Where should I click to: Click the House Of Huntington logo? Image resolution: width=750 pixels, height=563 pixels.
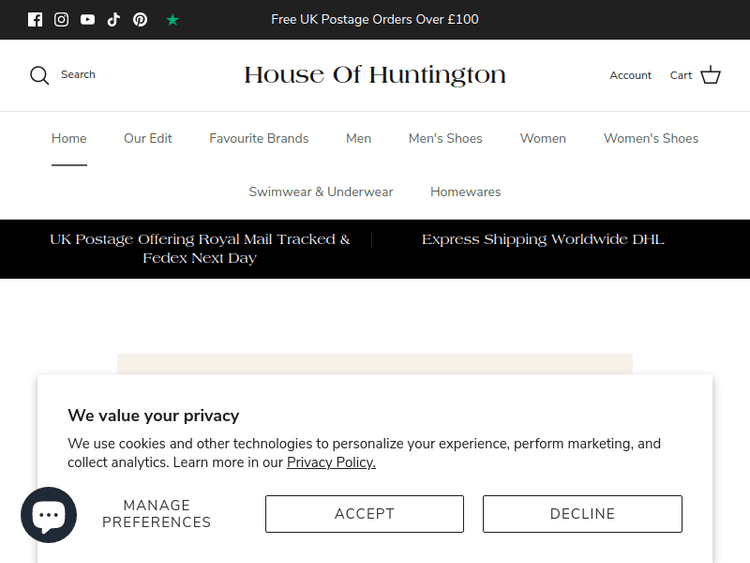point(375,75)
